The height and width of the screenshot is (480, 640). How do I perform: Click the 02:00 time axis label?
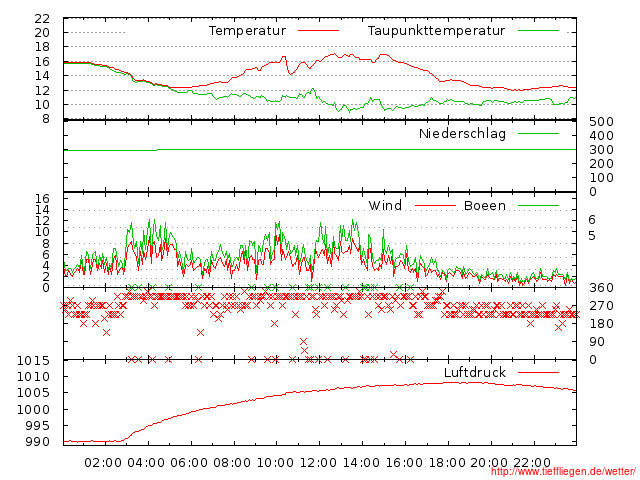pyautogui.click(x=104, y=463)
